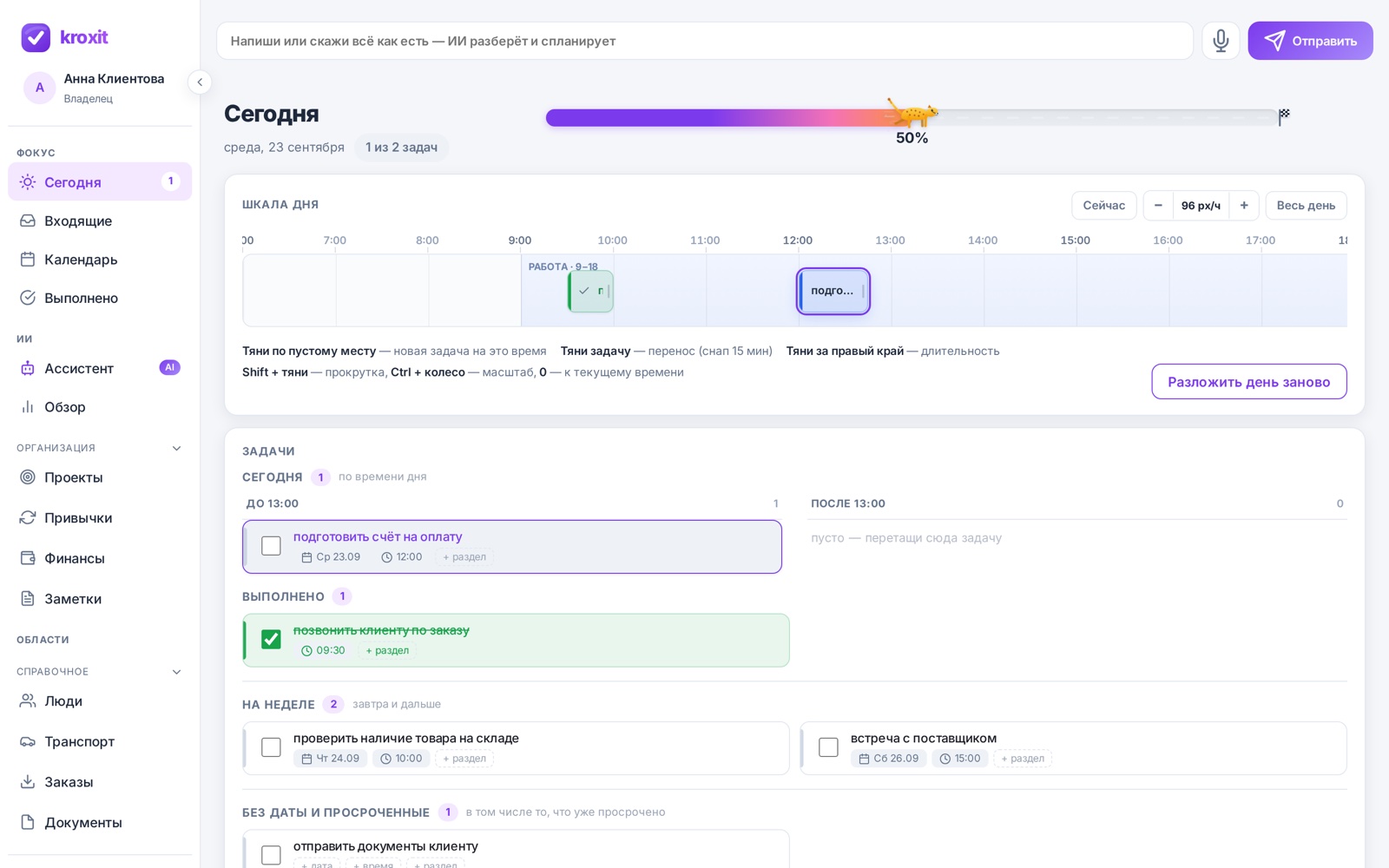Click the Сейчас timeline button

(x=1103, y=206)
